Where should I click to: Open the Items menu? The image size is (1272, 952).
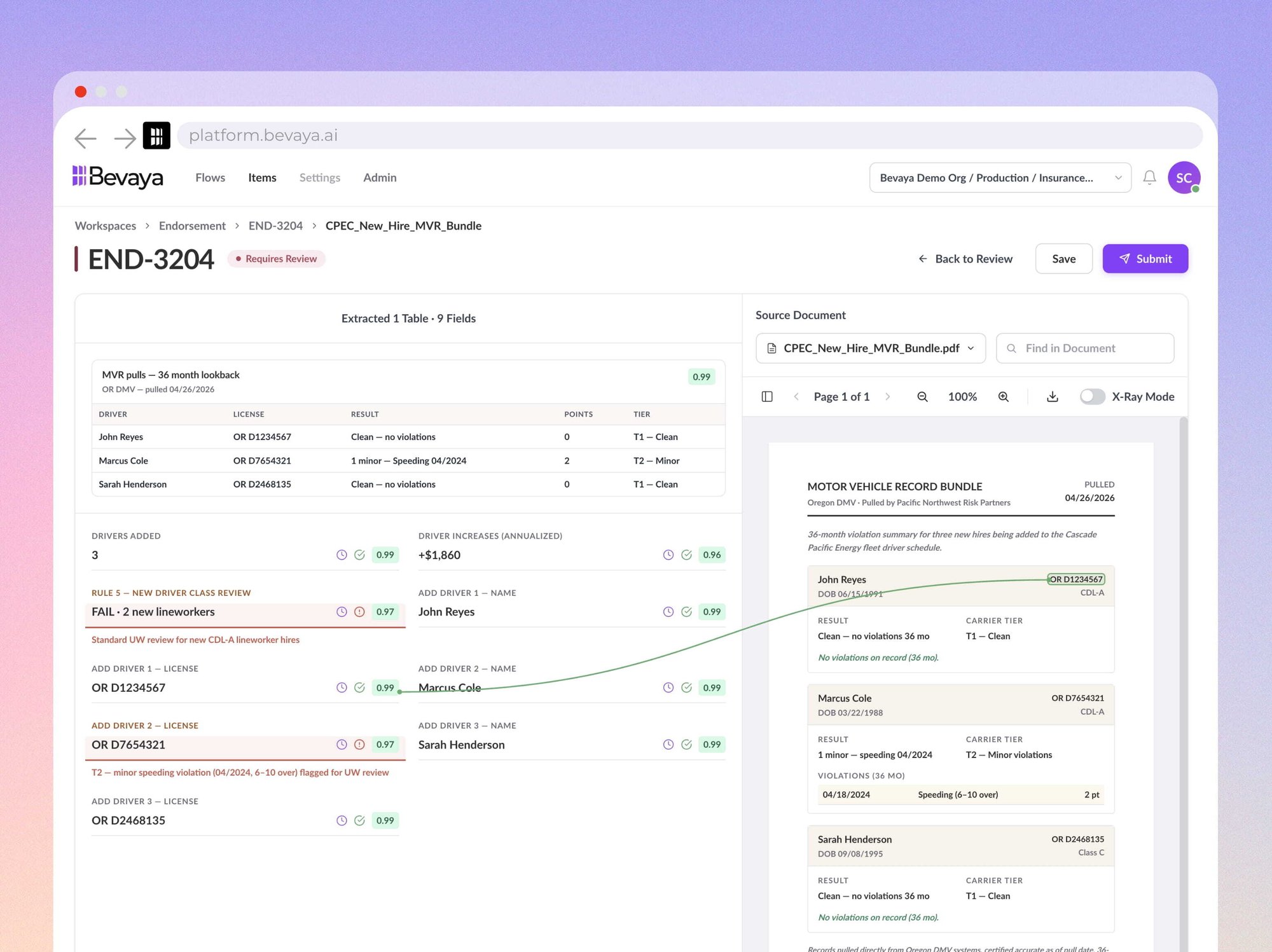pyautogui.click(x=262, y=177)
